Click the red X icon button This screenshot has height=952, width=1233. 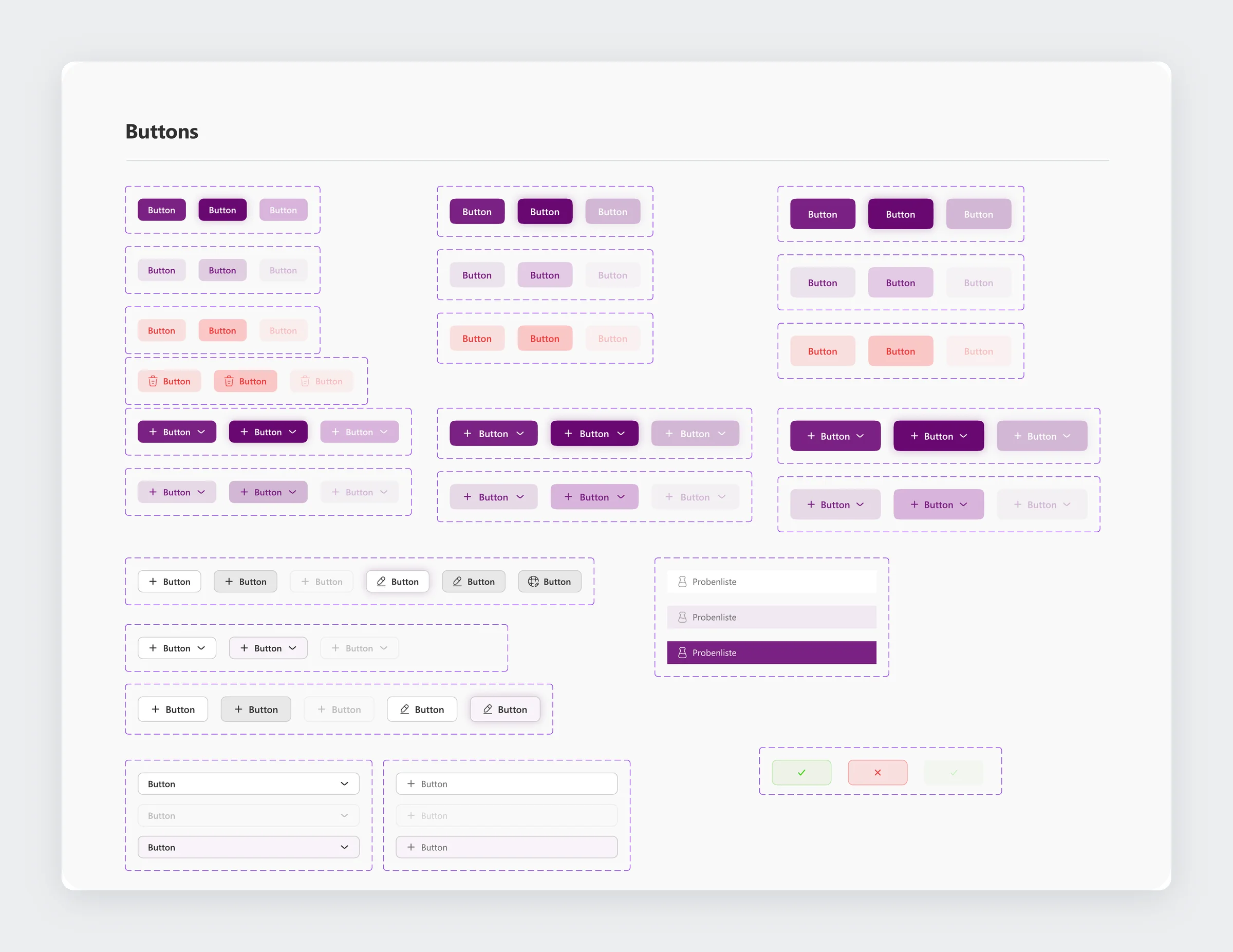click(877, 773)
